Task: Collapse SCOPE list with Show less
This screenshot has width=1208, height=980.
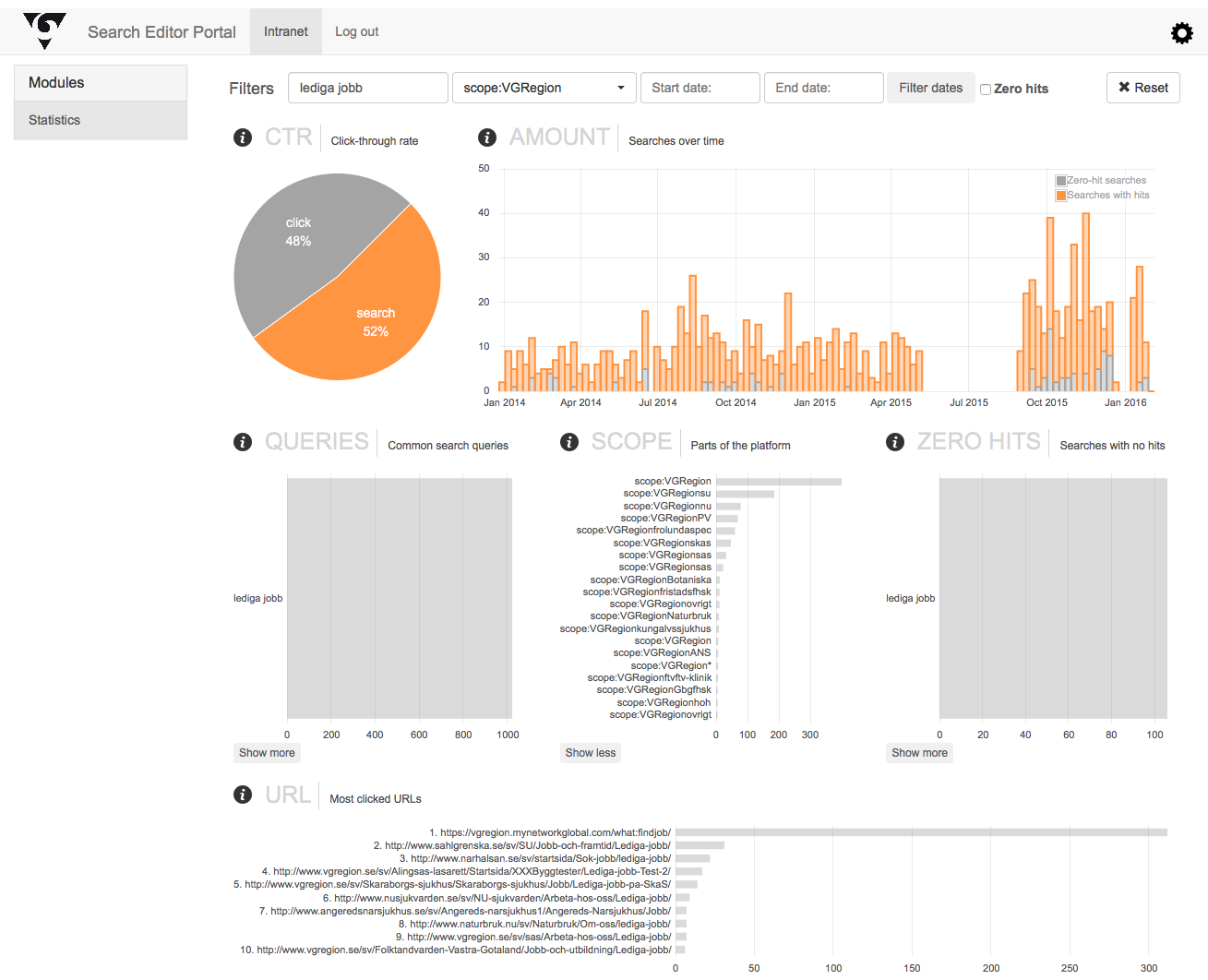Action: [x=591, y=753]
